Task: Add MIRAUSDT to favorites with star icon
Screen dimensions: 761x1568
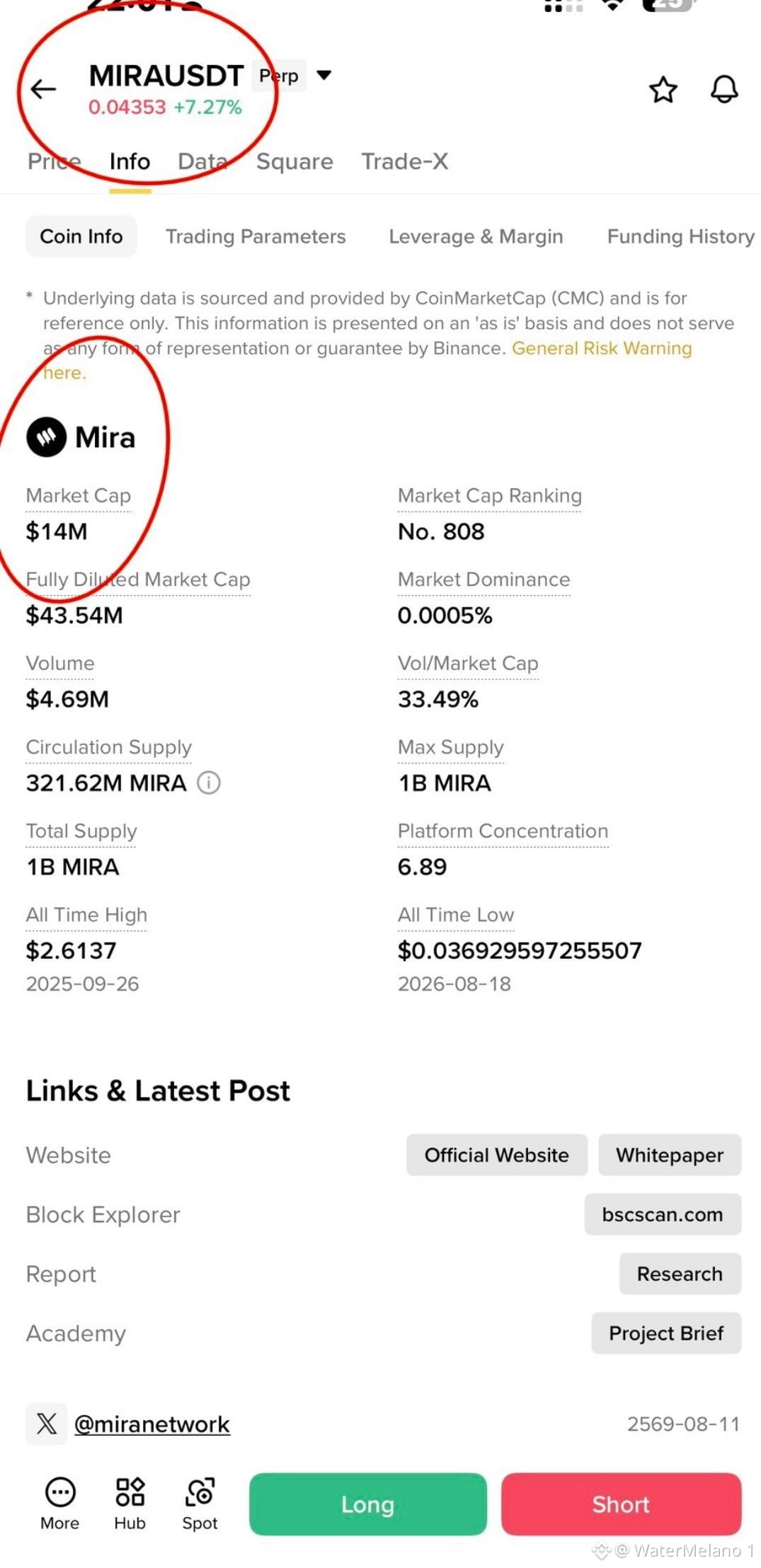Action: click(663, 89)
